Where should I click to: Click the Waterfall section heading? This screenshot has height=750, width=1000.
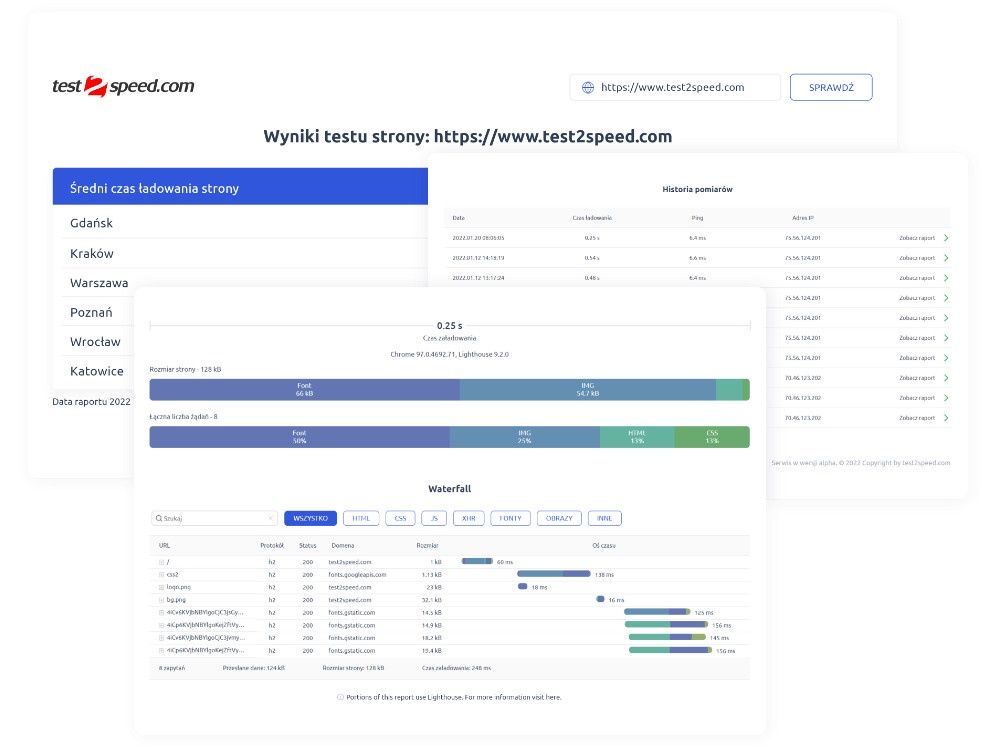(x=450, y=489)
